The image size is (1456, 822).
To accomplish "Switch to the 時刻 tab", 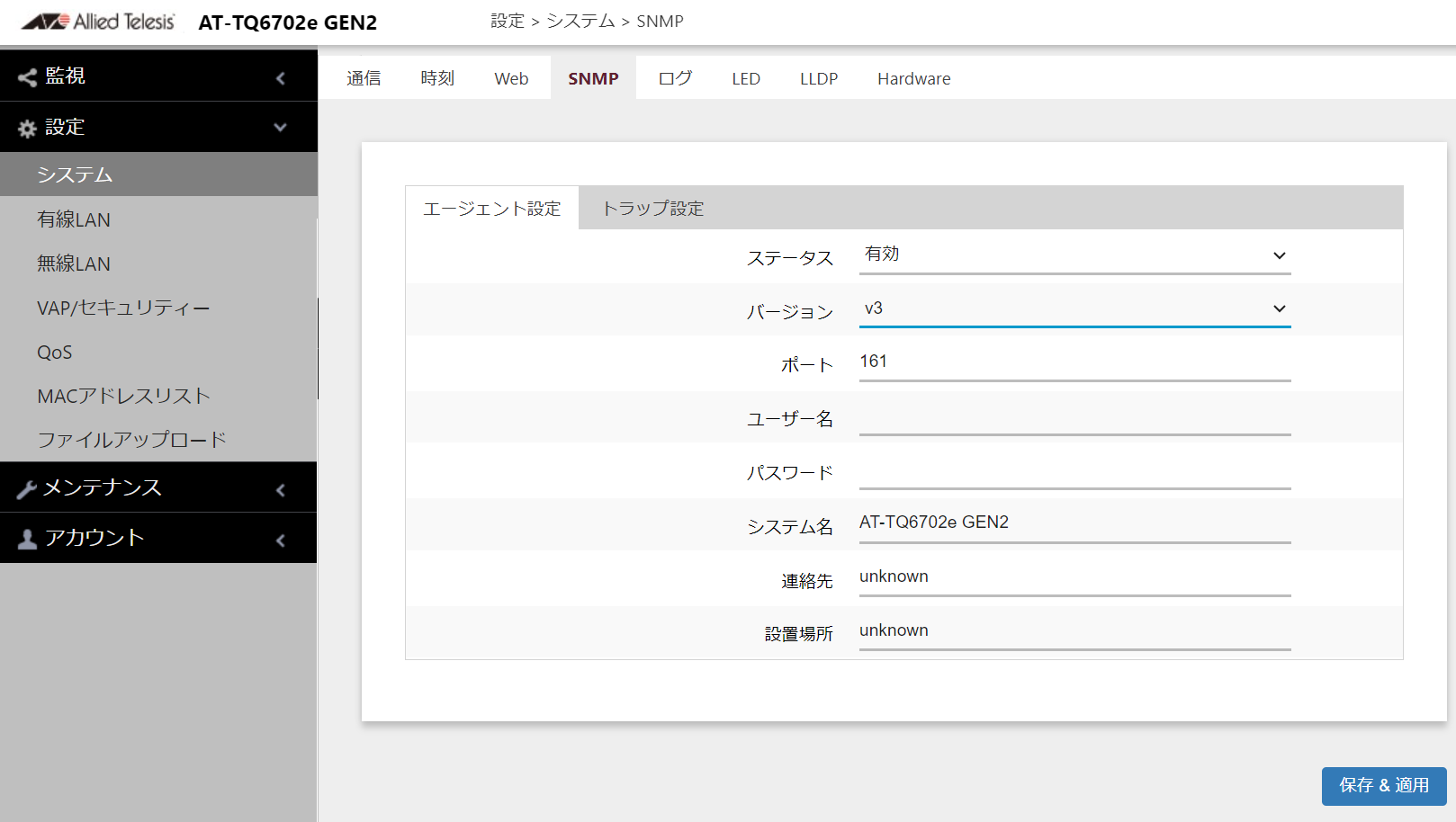I will 437,78.
